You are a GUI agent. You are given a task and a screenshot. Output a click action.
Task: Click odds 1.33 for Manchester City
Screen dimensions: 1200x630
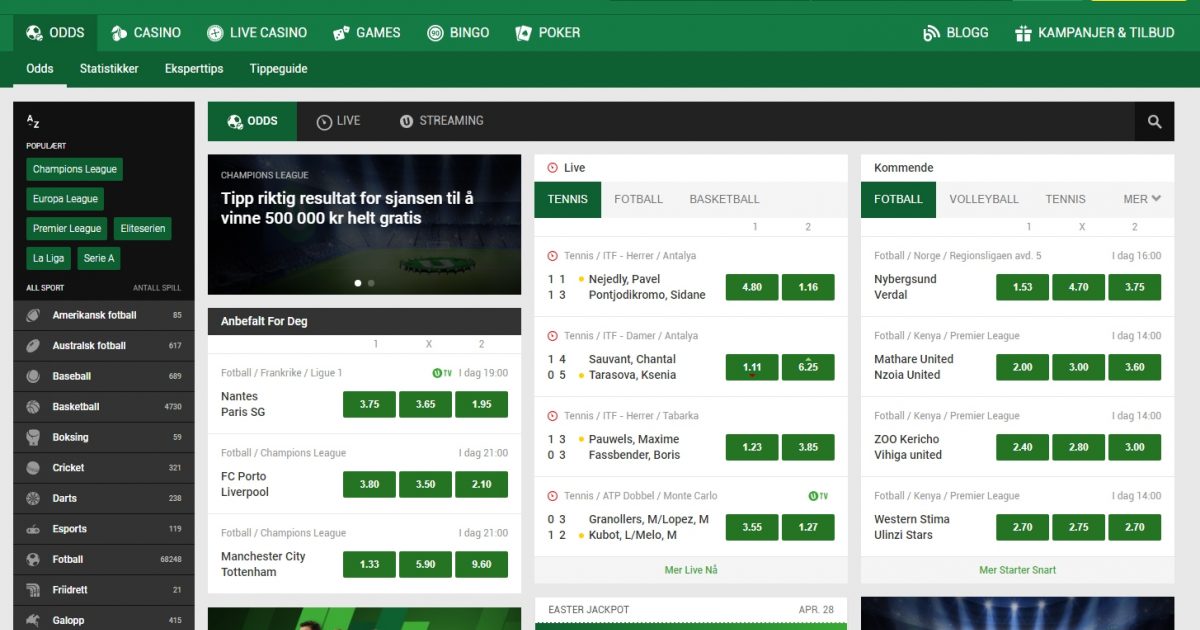(368, 564)
